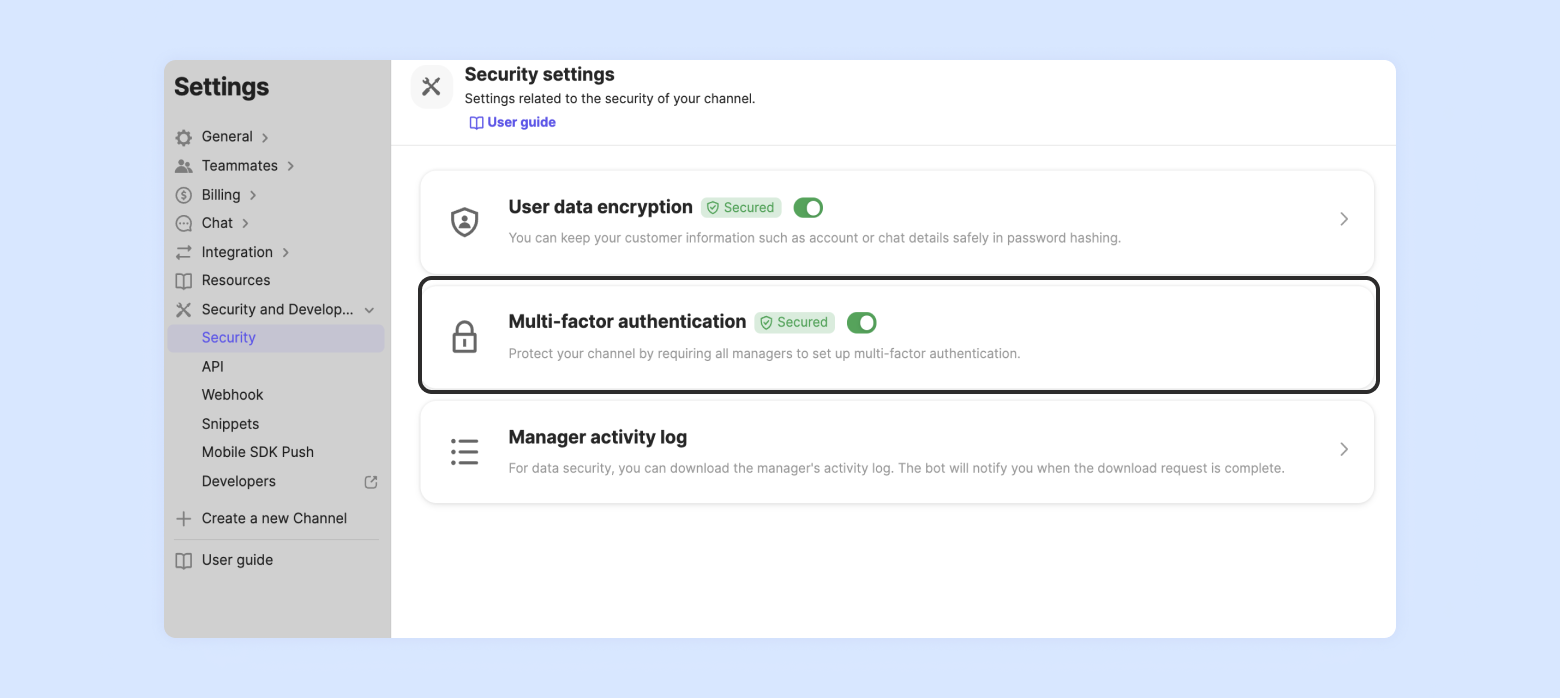Expand the Teammates submenu chevron

291,166
